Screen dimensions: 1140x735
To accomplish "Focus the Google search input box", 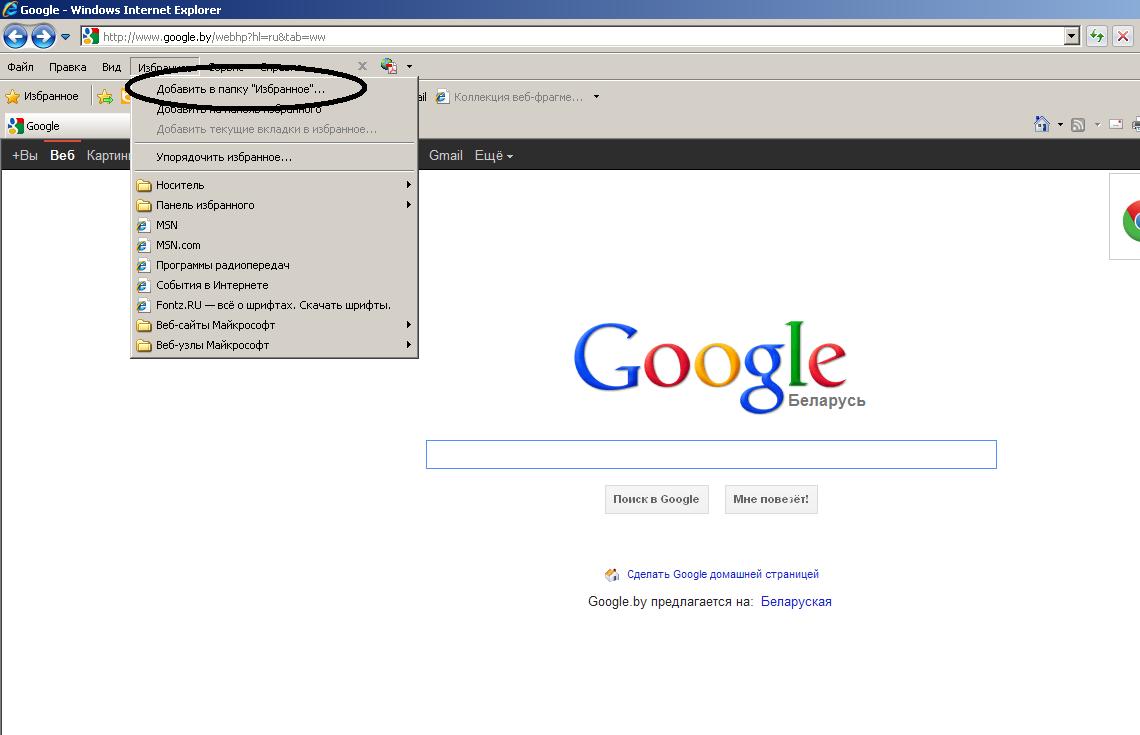I will point(711,454).
